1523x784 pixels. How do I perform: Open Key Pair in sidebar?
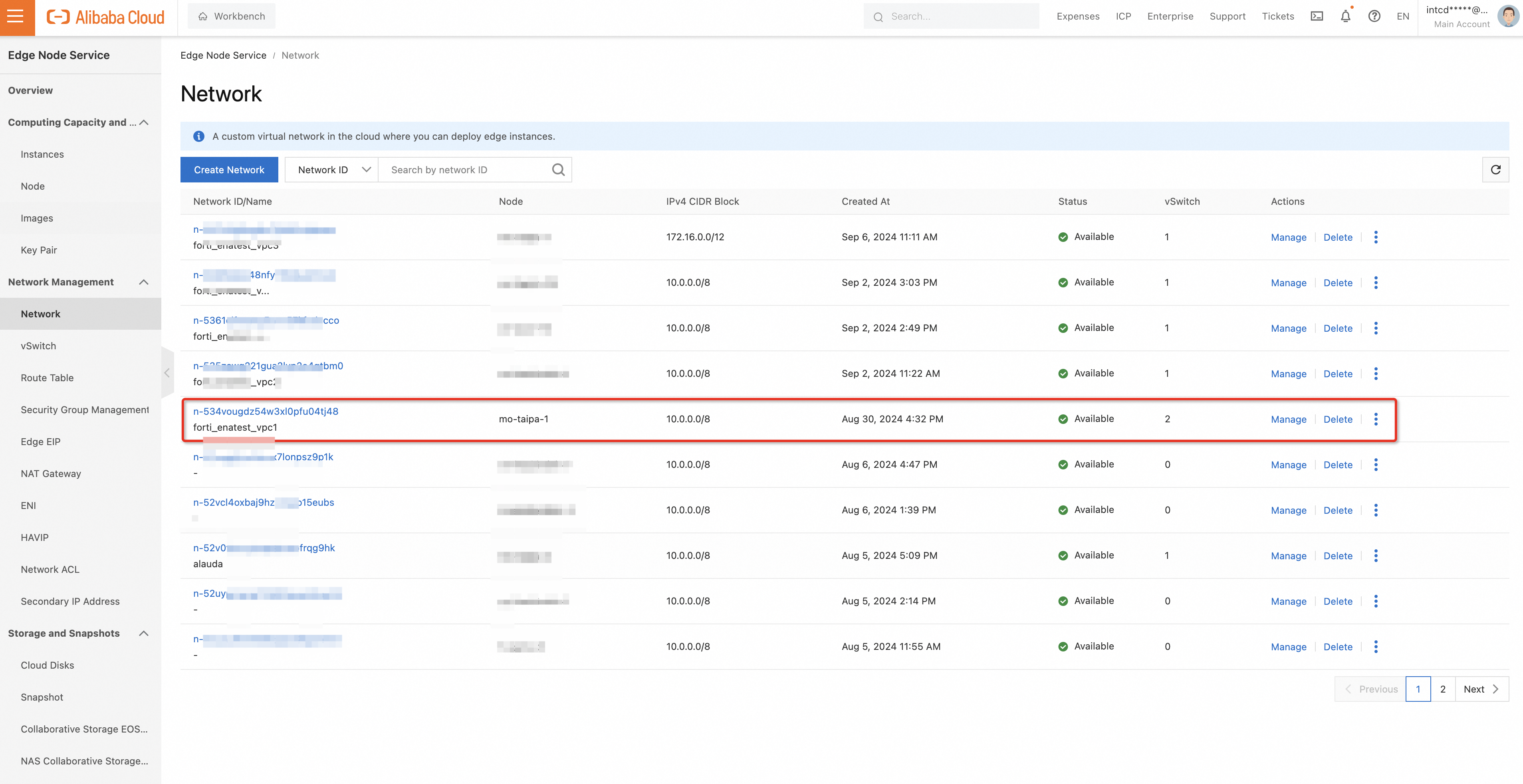click(x=39, y=250)
